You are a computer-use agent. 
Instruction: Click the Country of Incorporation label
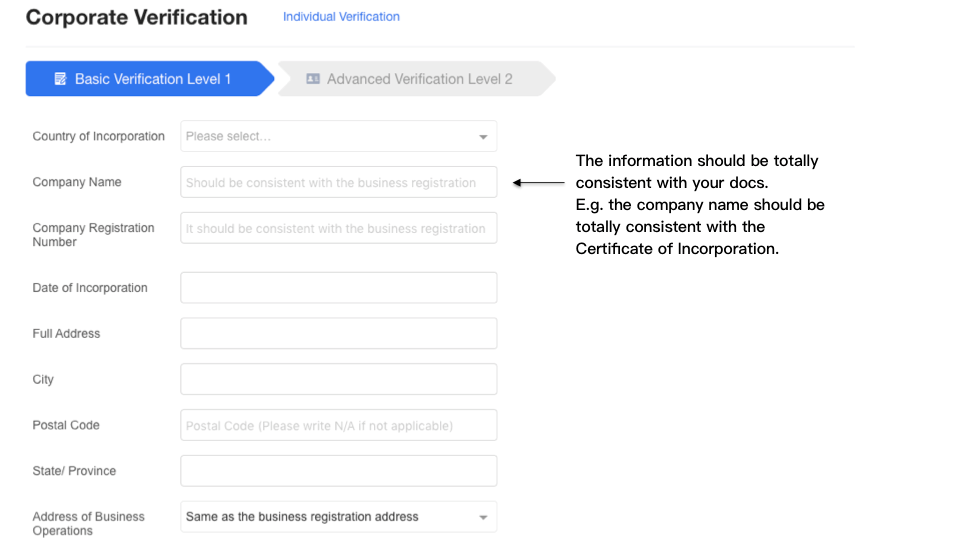coord(98,136)
